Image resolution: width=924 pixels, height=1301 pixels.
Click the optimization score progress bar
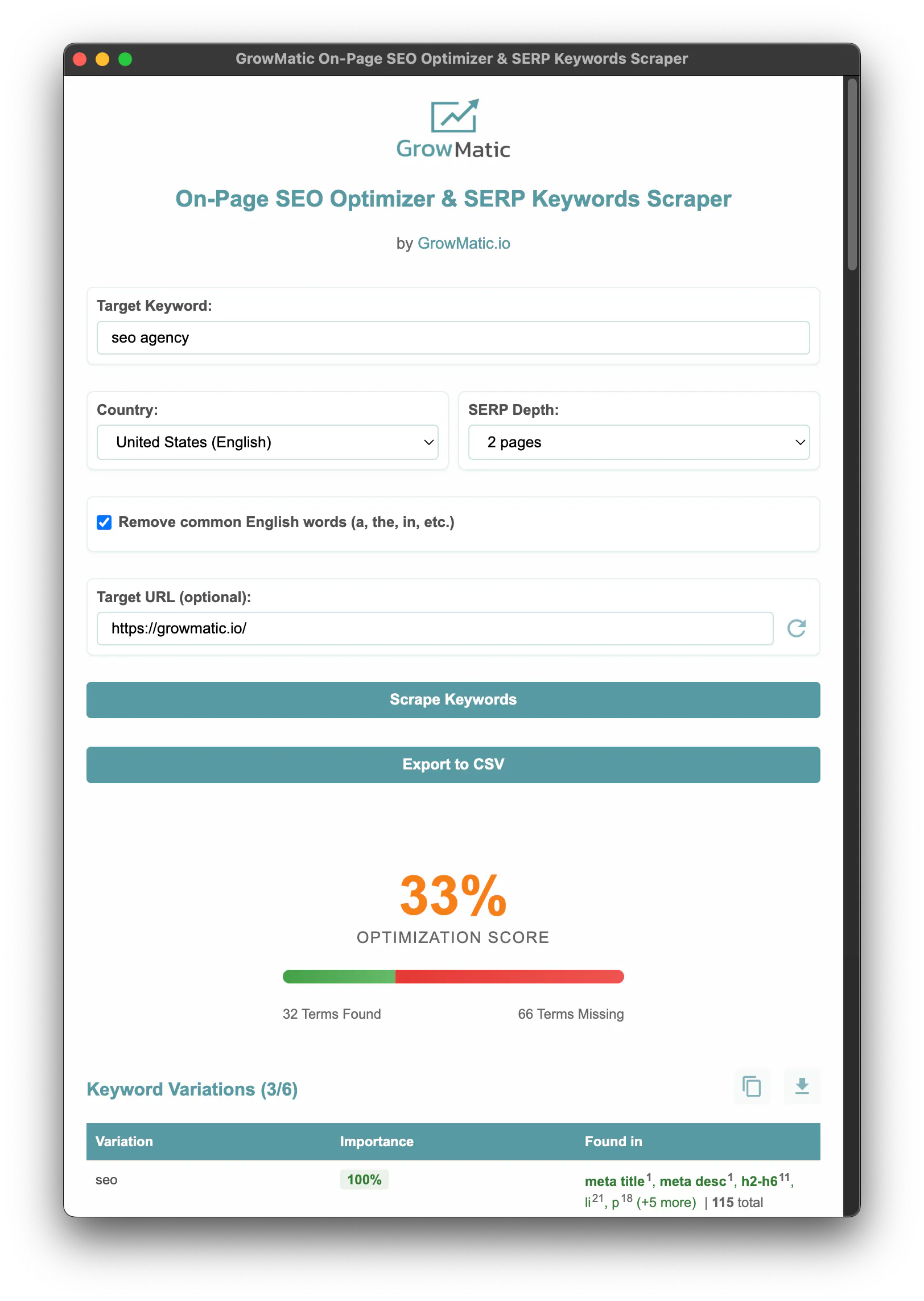453,977
